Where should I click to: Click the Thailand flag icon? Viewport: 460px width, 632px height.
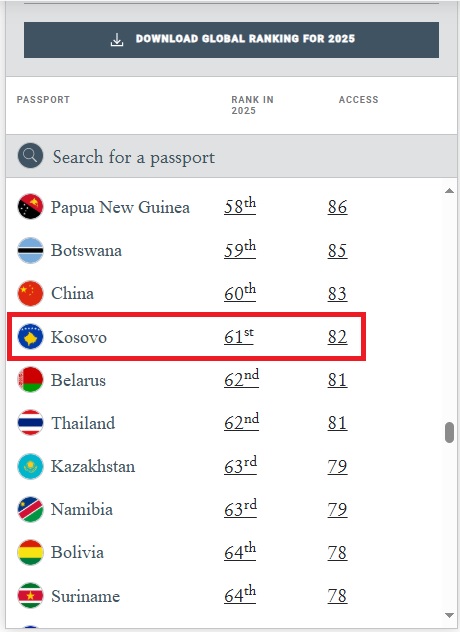(x=30, y=423)
